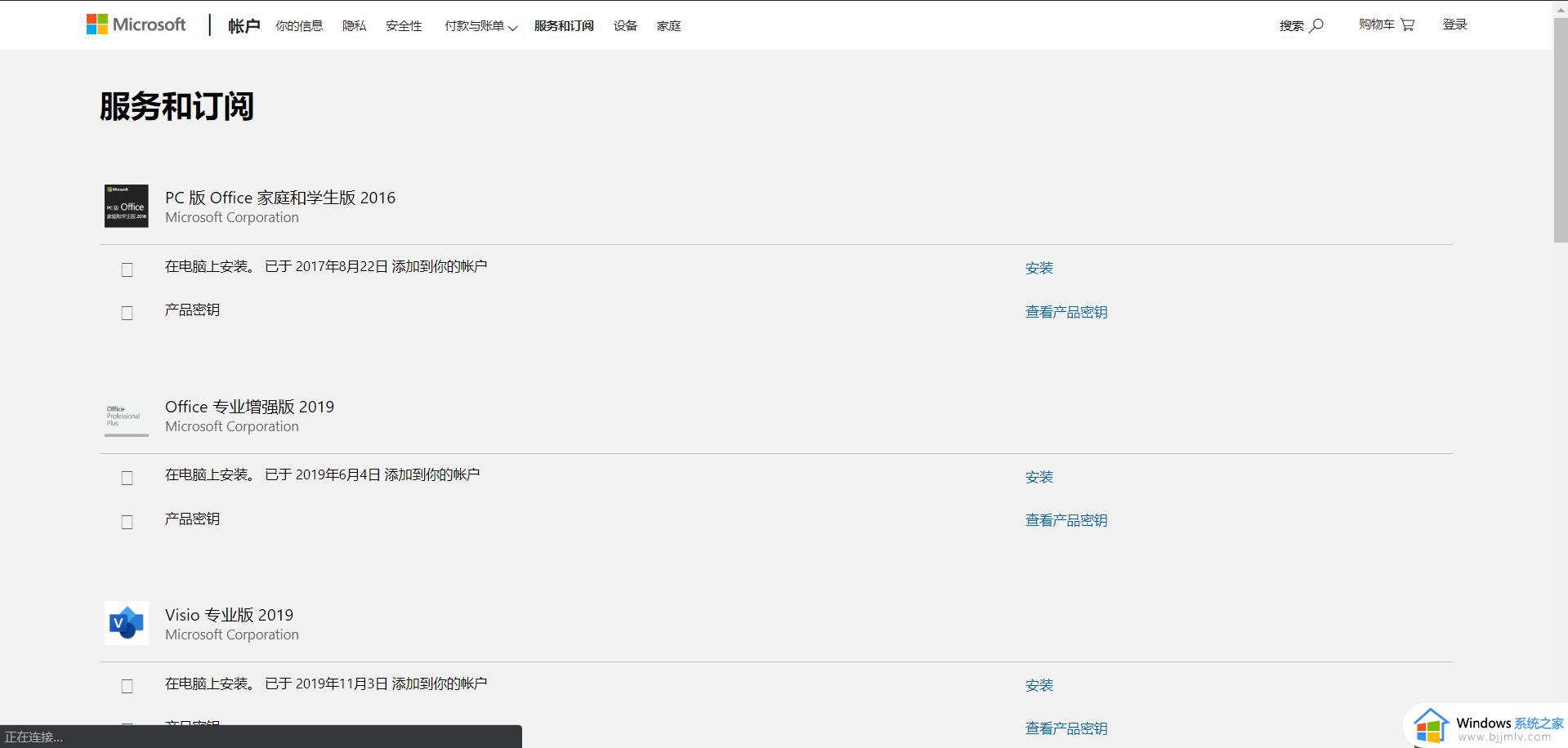Click the Office 专业增强版 2019 title

point(249,407)
